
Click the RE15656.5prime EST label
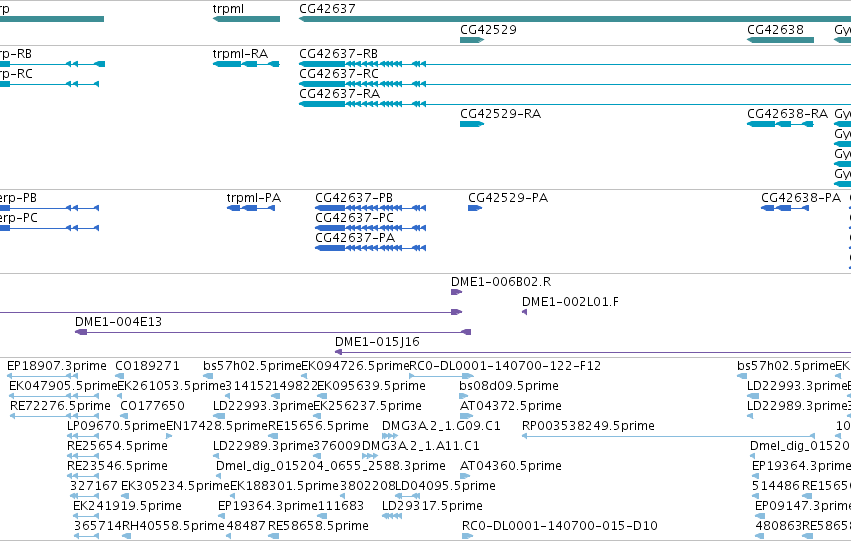click(319, 427)
